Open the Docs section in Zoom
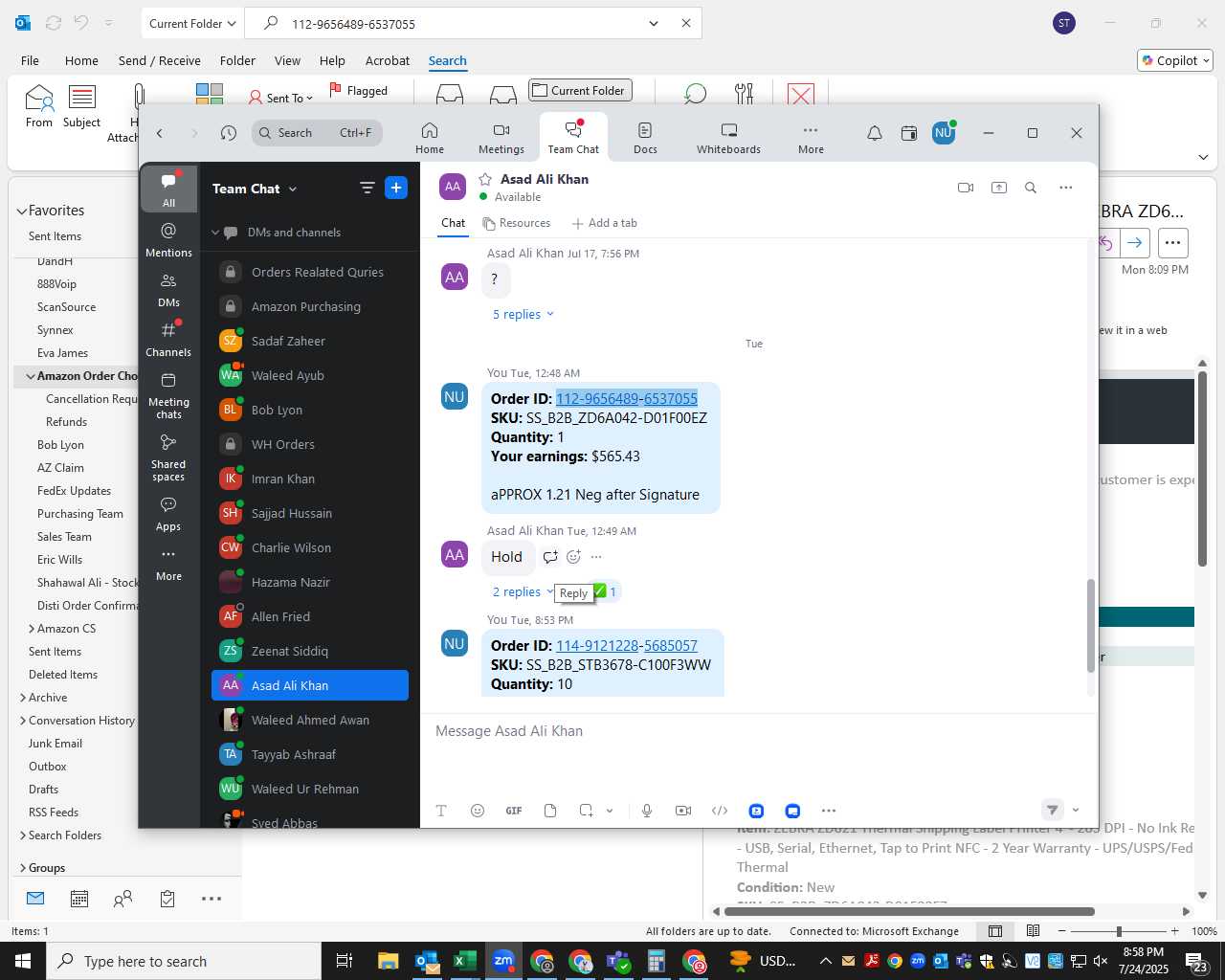 click(x=645, y=138)
